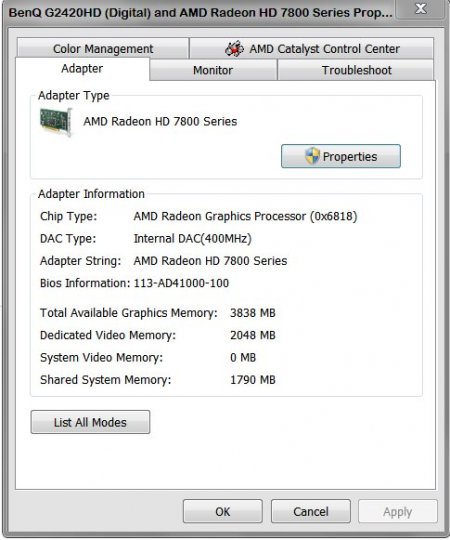The image size is (450, 540).
Task: Click the Shared System Memory 1790 MB value
Action: 253,380
